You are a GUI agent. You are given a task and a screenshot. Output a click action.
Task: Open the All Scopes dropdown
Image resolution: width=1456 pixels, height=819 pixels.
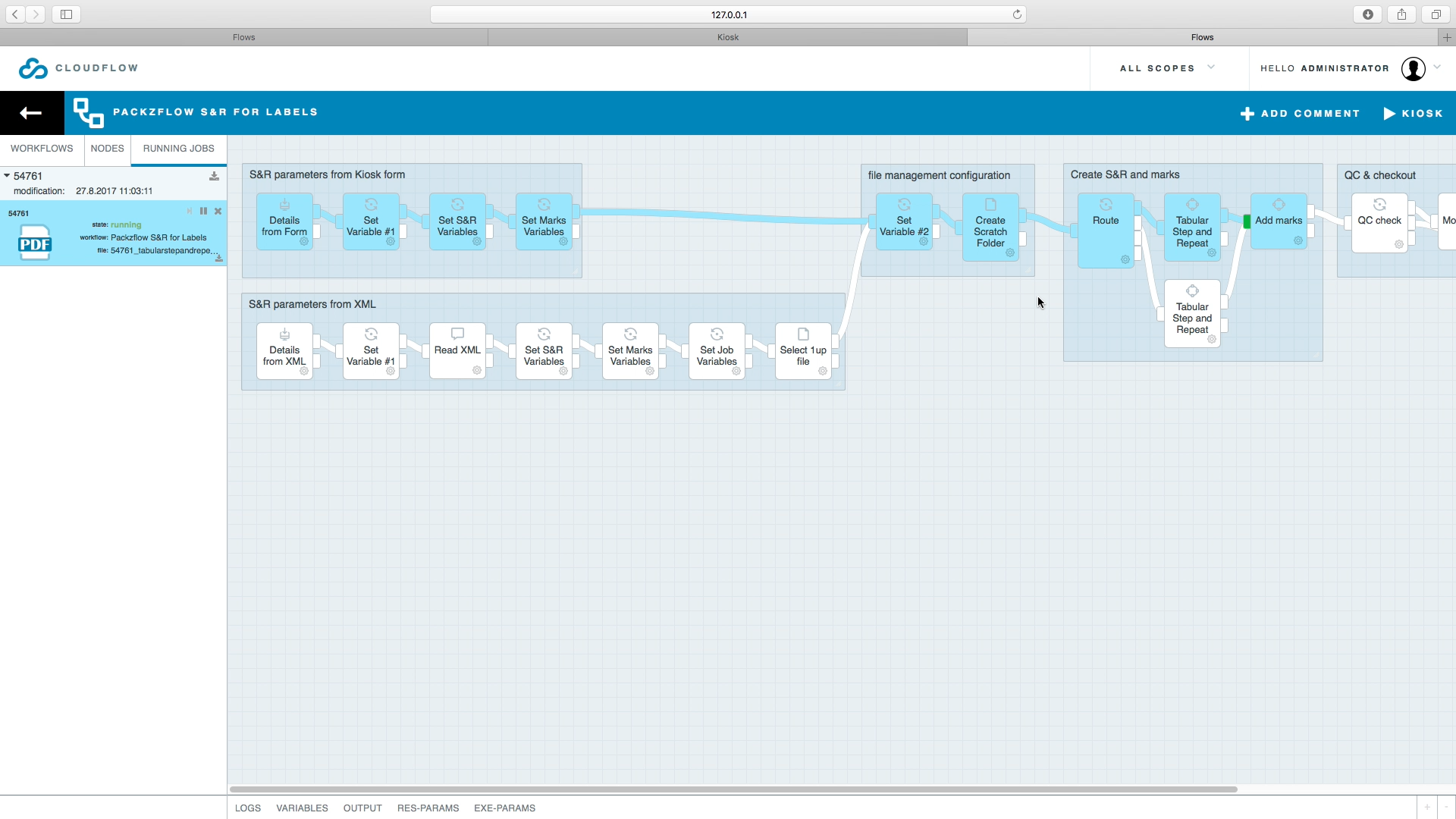coord(1166,68)
